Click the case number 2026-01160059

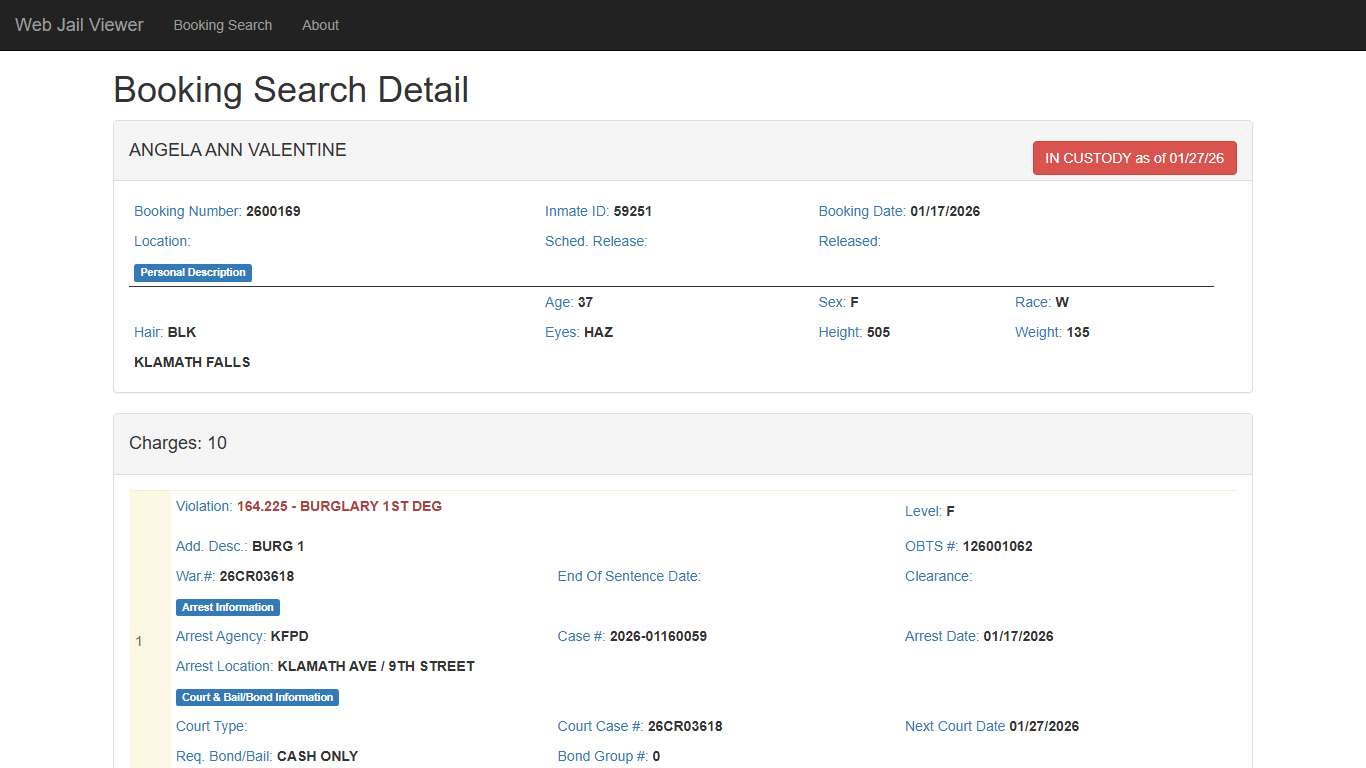pos(658,636)
